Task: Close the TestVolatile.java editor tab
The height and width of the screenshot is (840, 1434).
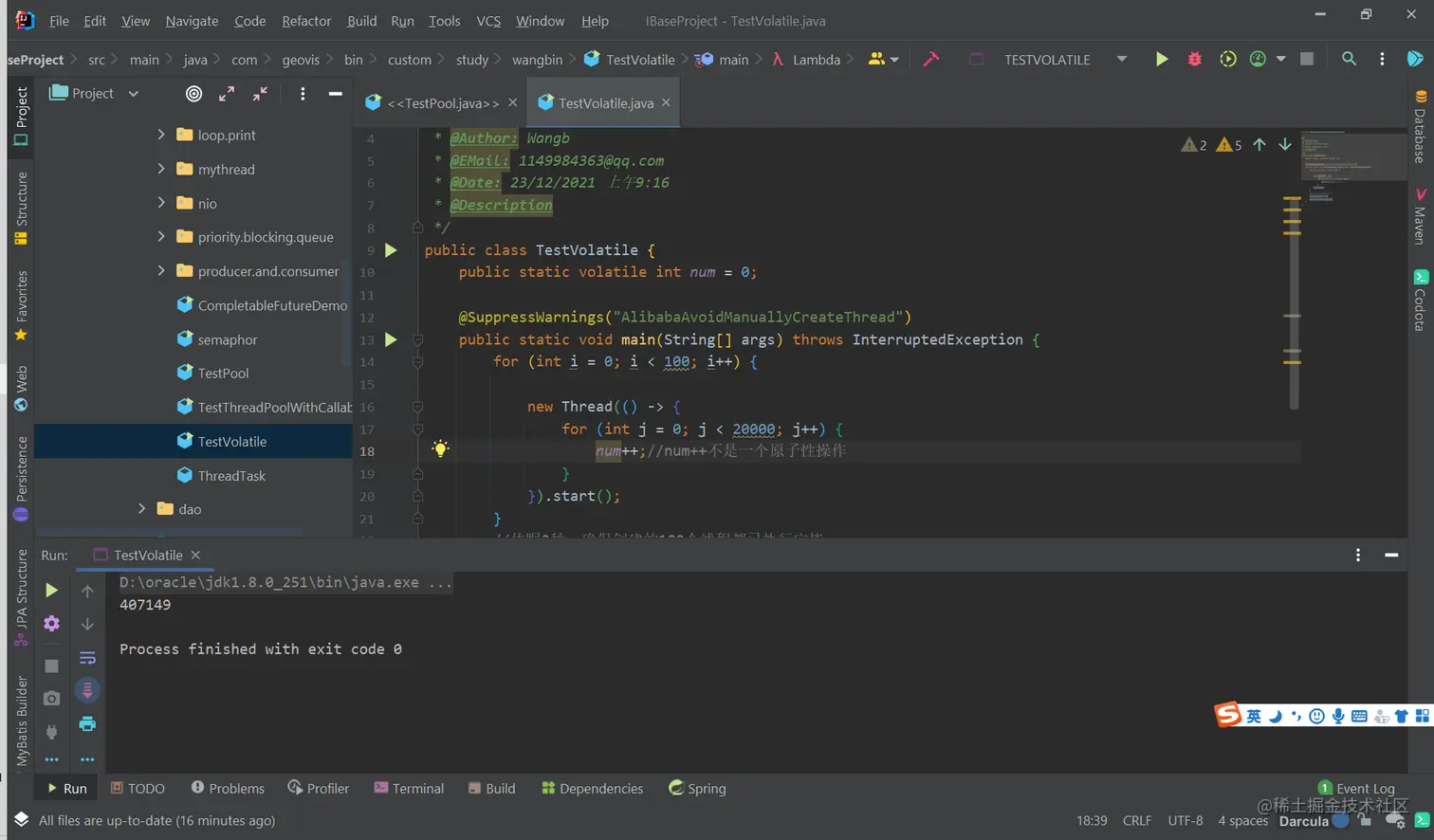Action: [x=666, y=102]
